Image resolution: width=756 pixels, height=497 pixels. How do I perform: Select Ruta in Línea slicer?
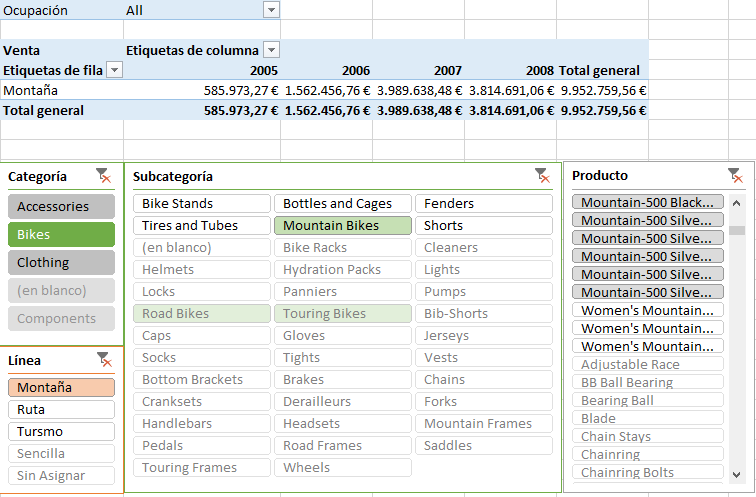pos(61,410)
